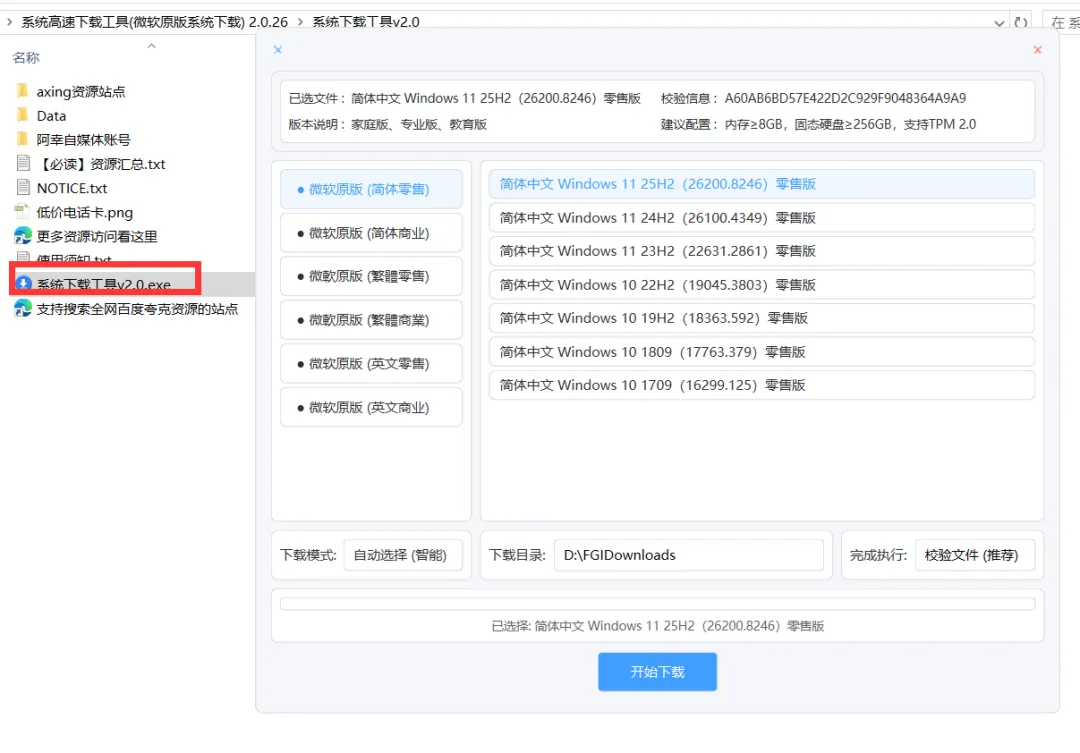Screen dimensions: 1080x753
Task: Click the 建议配置 内存≥8GB text
Action: coord(850,125)
